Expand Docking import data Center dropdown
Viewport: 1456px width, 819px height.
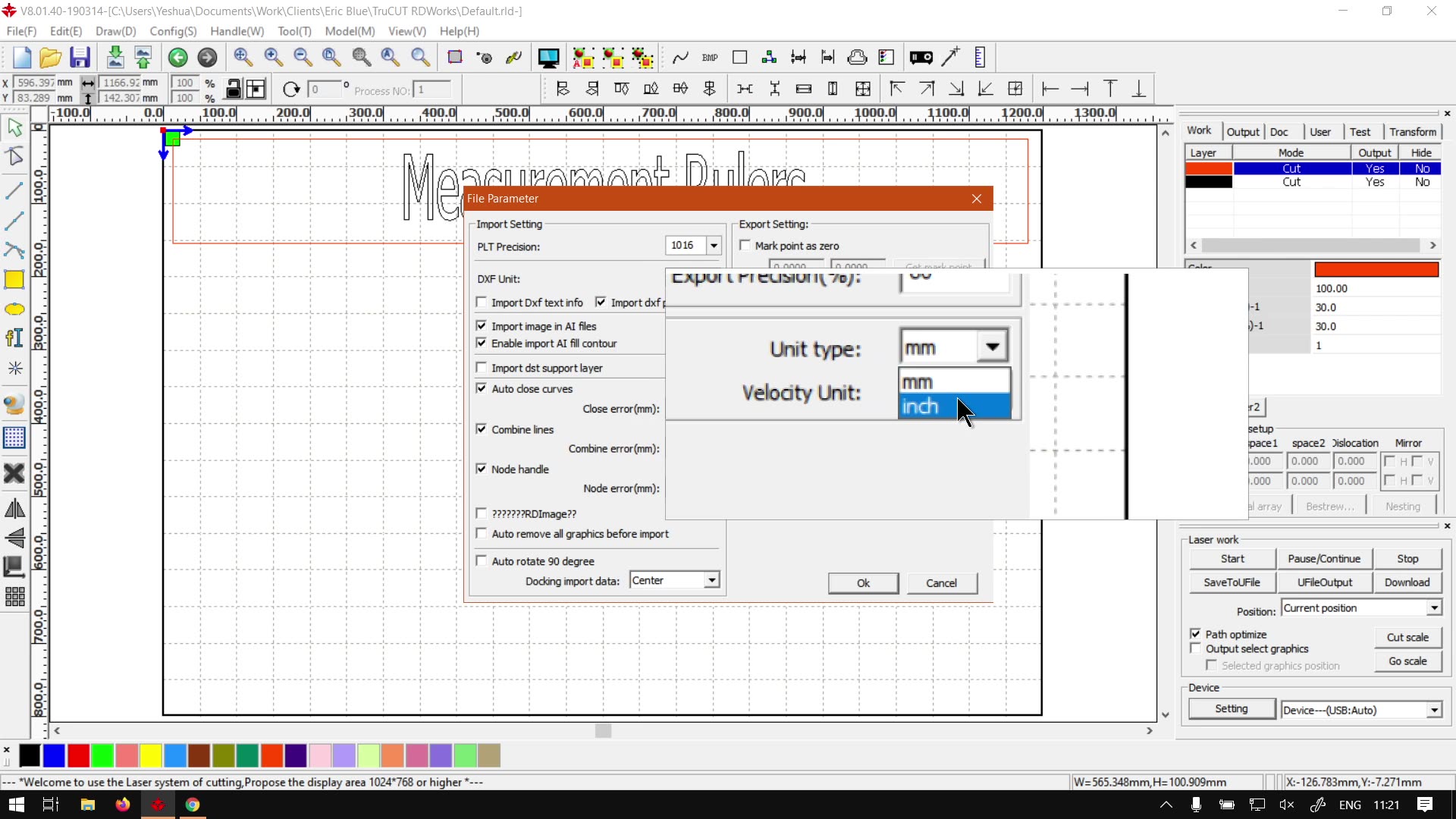pyautogui.click(x=711, y=581)
